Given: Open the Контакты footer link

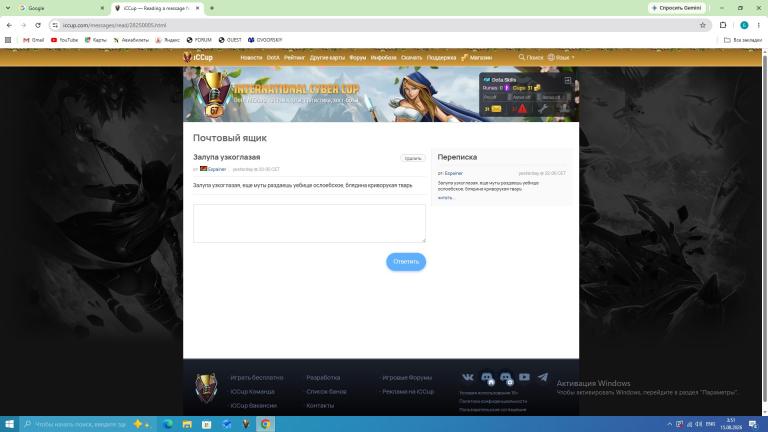Looking at the screenshot, I should (320, 406).
